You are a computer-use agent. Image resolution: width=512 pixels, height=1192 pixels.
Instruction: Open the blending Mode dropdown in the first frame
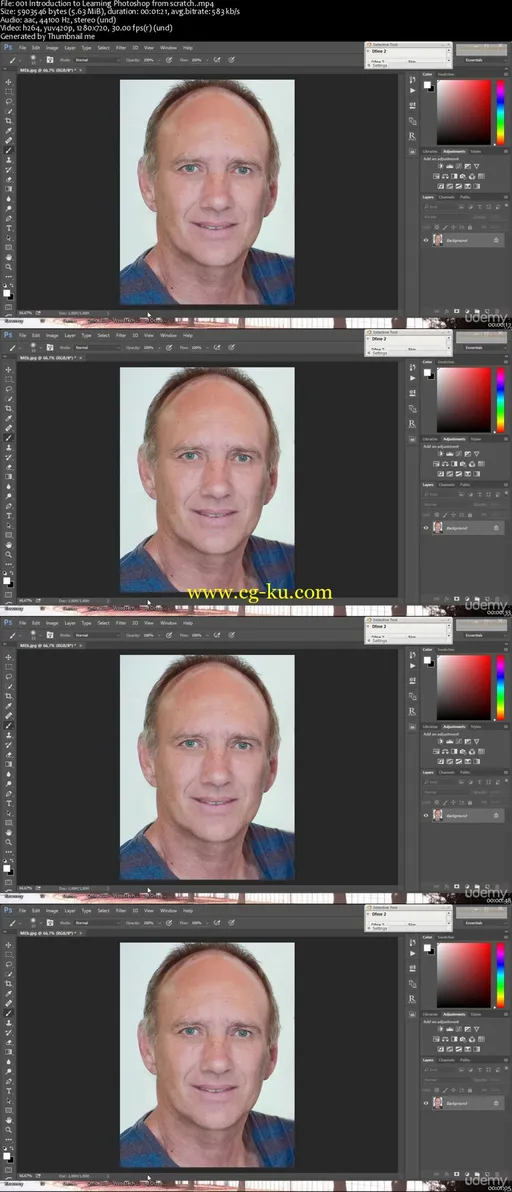(x=97, y=59)
